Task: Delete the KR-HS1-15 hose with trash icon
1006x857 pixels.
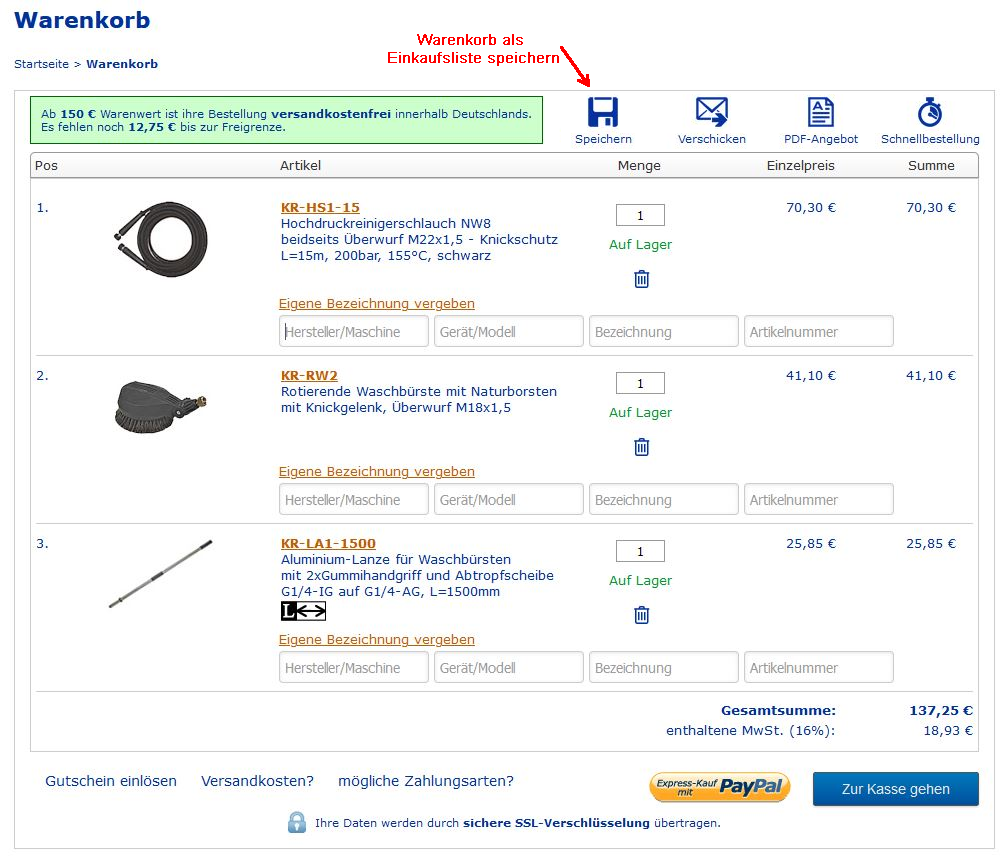Action: [641, 279]
